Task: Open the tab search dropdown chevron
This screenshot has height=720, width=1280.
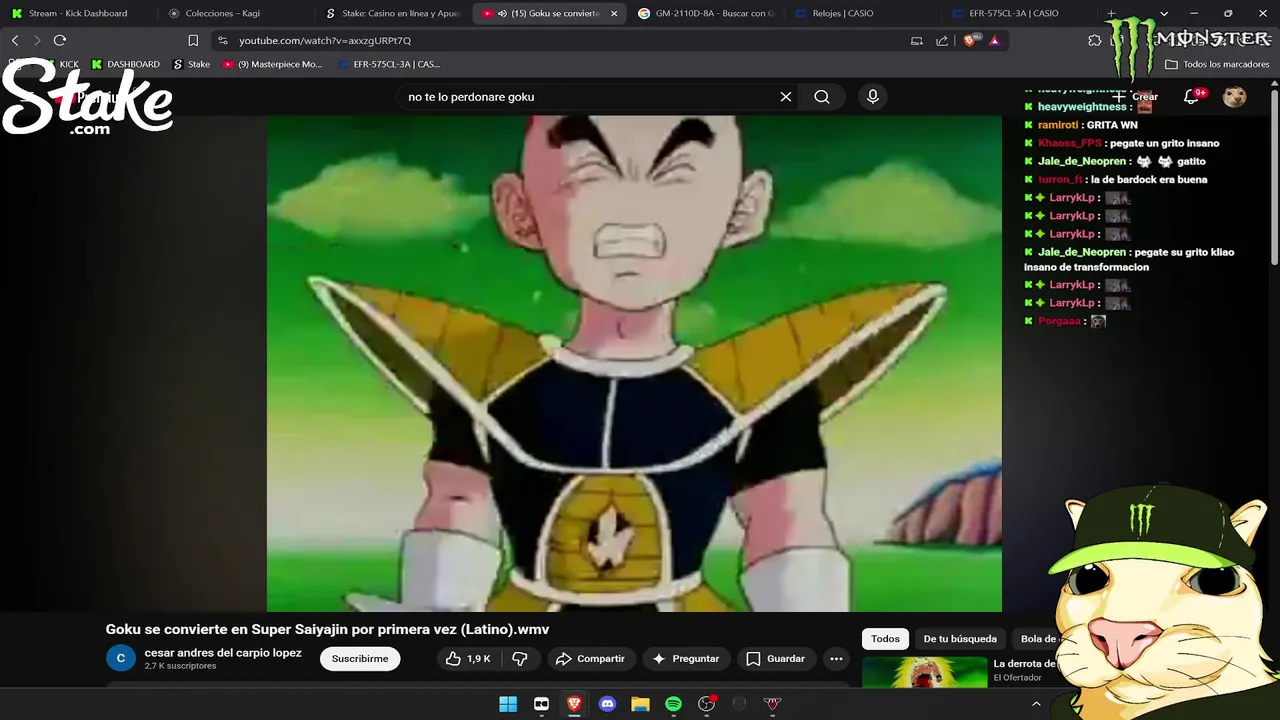Action: point(1164,14)
